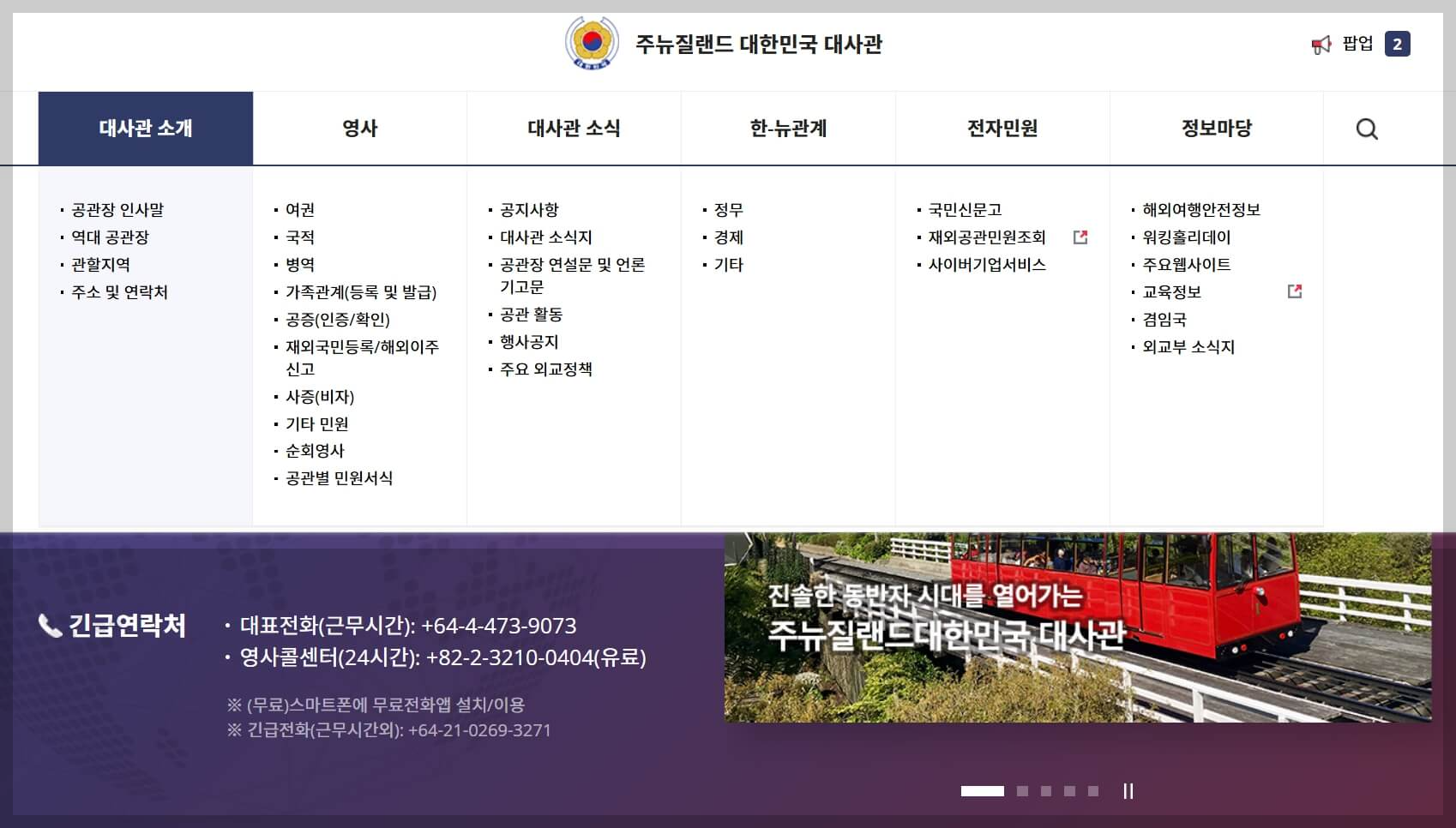Image resolution: width=1456 pixels, height=828 pixels.
Task: Open 공관장 연설문 및 언론기고문 link
Action: [x=573, y=276]
